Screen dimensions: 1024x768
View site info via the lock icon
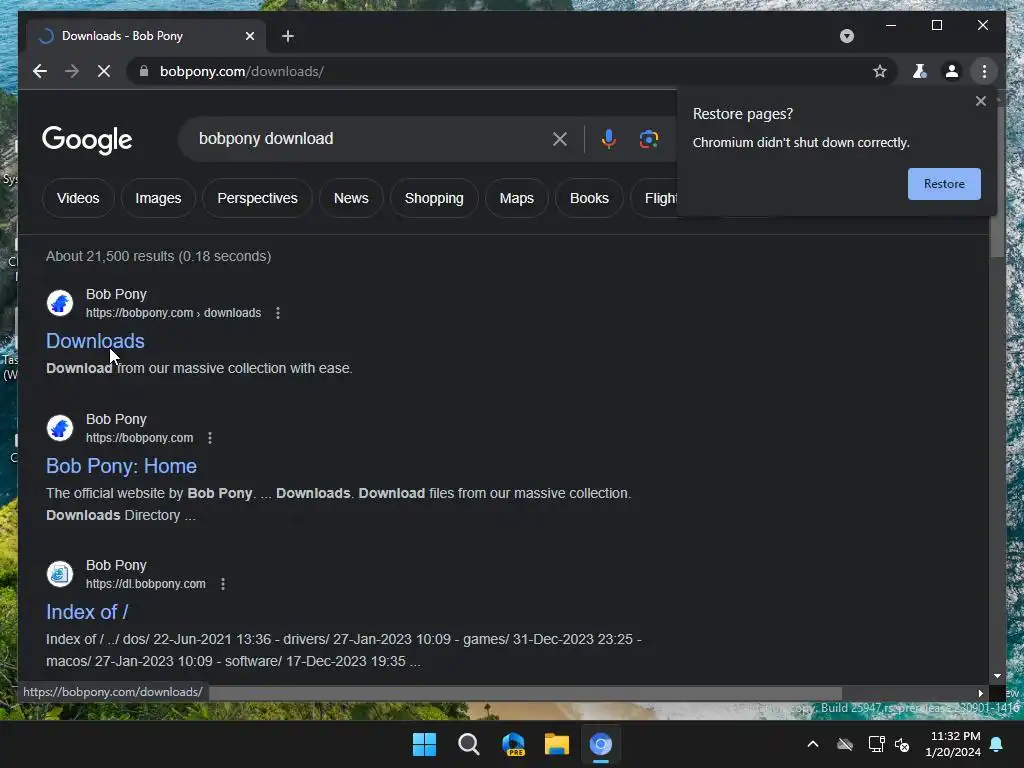point(144,71)
